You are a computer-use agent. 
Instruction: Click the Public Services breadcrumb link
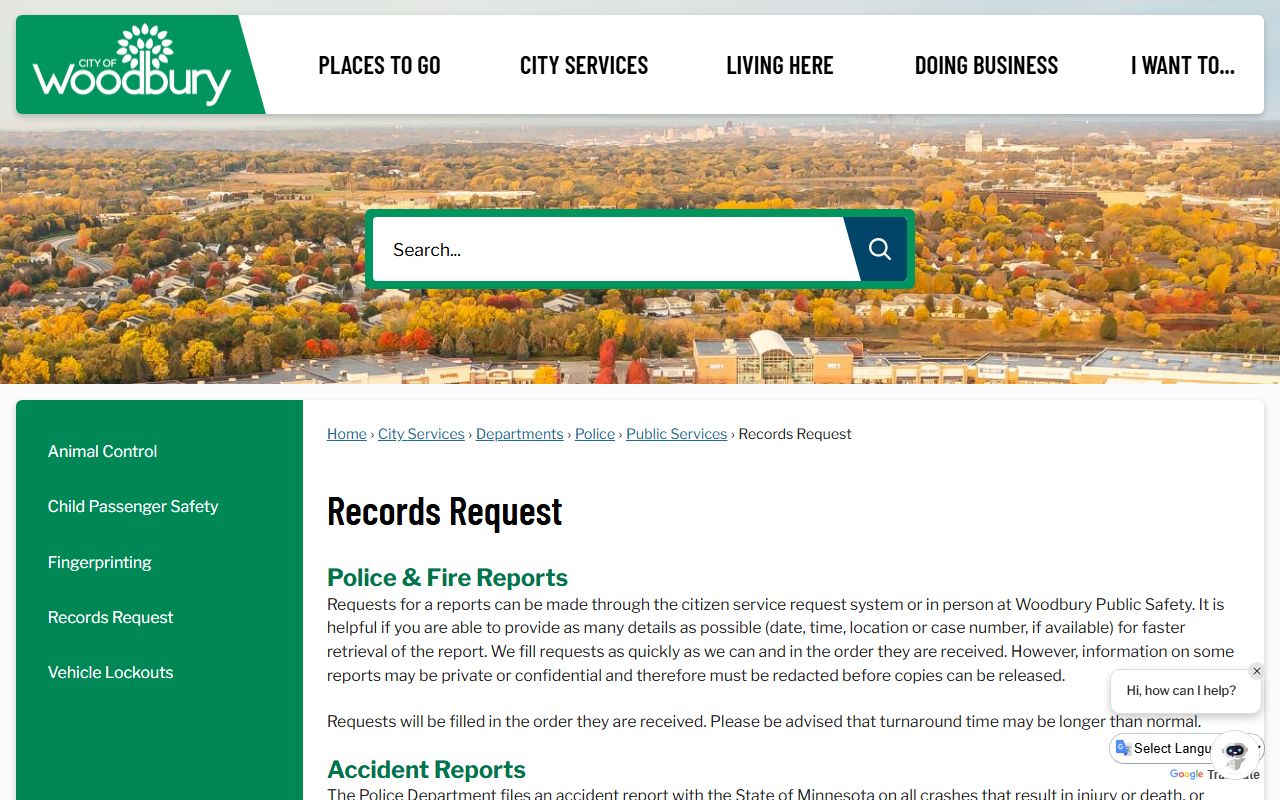pyautogui.click(x=677, y=434)
